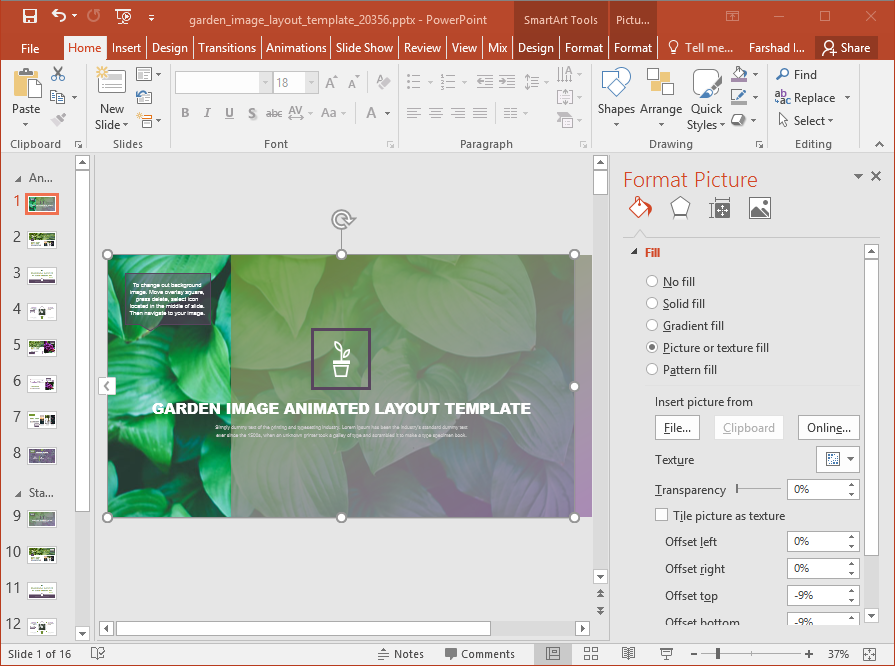Click the Shapes gallery icon
The height and width of the screenshot is (666, 895).
pyautogui.click(x=616, y=88)
